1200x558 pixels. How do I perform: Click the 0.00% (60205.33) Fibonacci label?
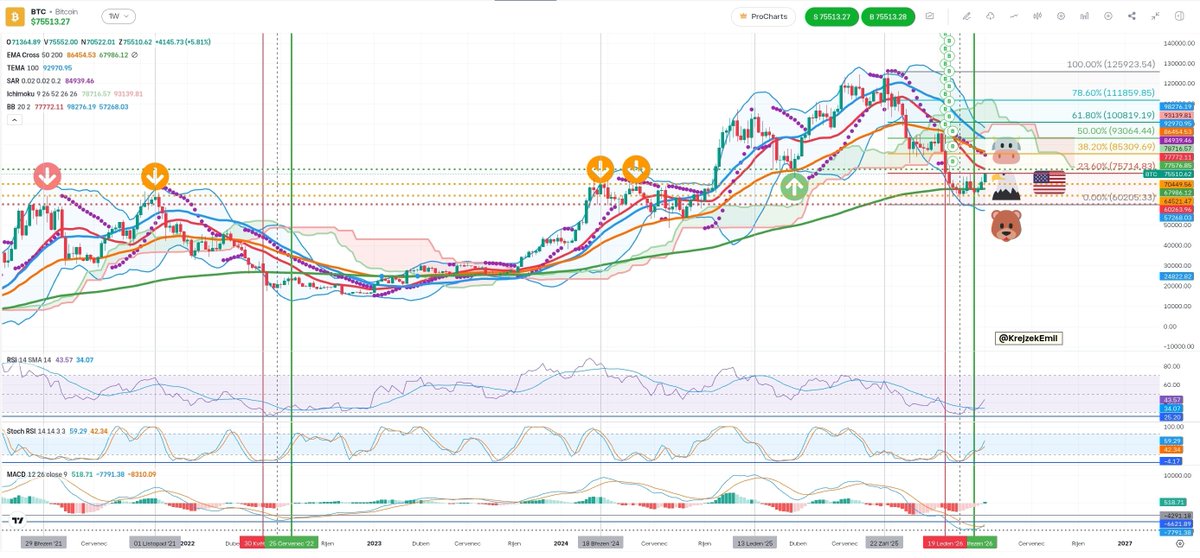[x=1119, y=197]
